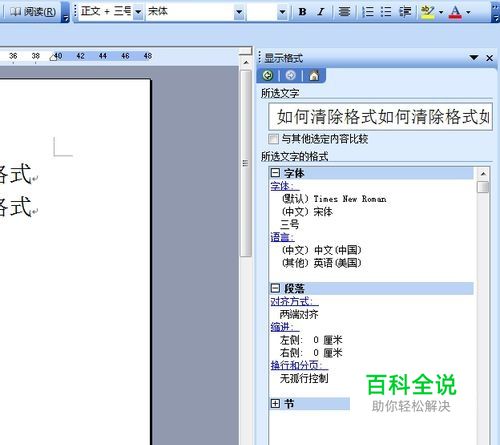Apply centered alignment from toolbar

344,12
